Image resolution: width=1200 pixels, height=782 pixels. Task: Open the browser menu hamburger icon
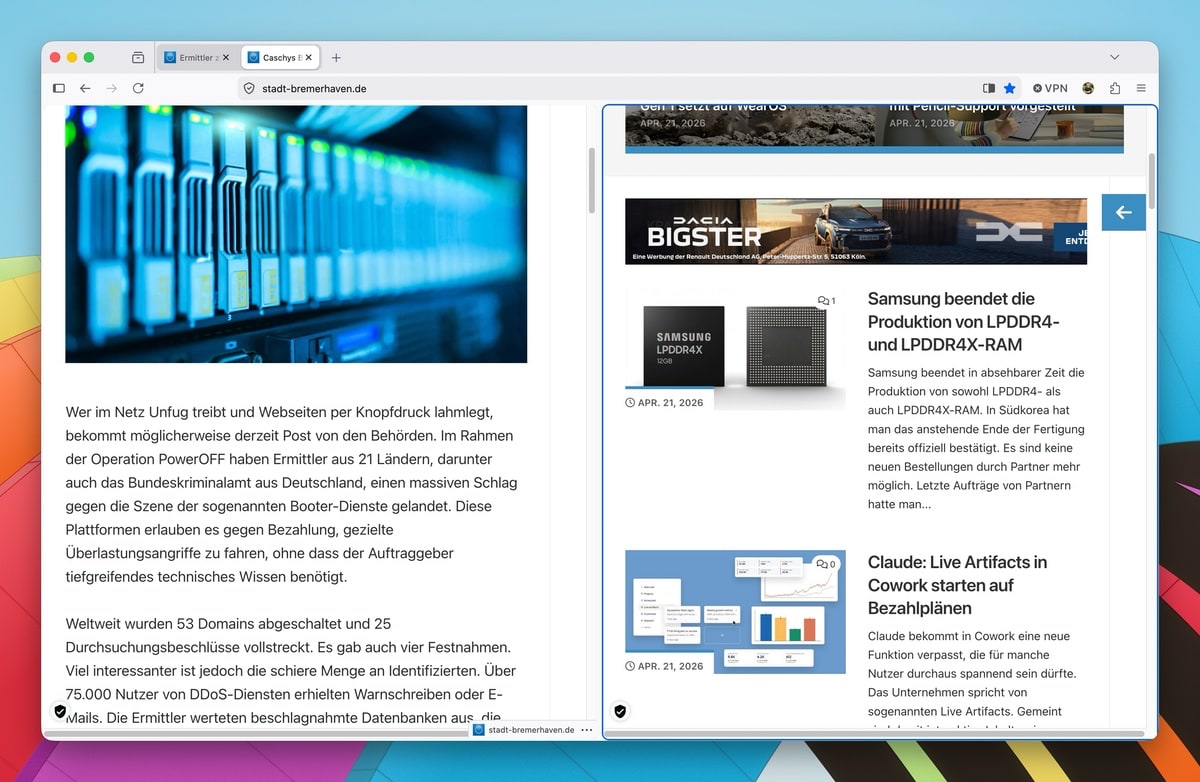pos(1141,88)
